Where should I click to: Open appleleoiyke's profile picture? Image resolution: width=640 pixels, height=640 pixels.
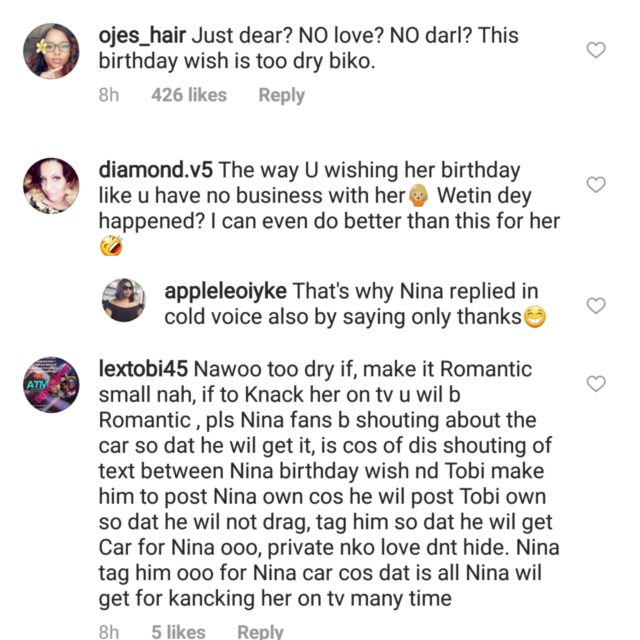(x=125, y=300)
